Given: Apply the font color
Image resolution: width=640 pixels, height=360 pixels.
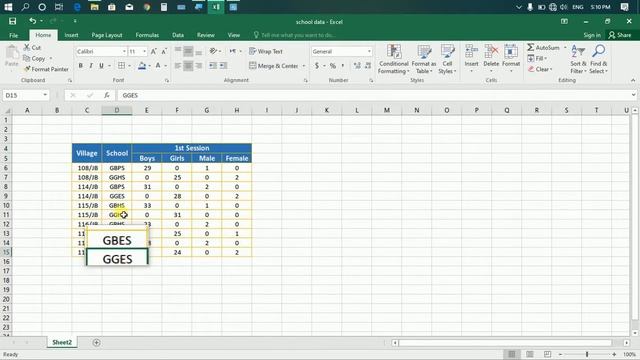Looking at the screenshot, I should point(158,65).
